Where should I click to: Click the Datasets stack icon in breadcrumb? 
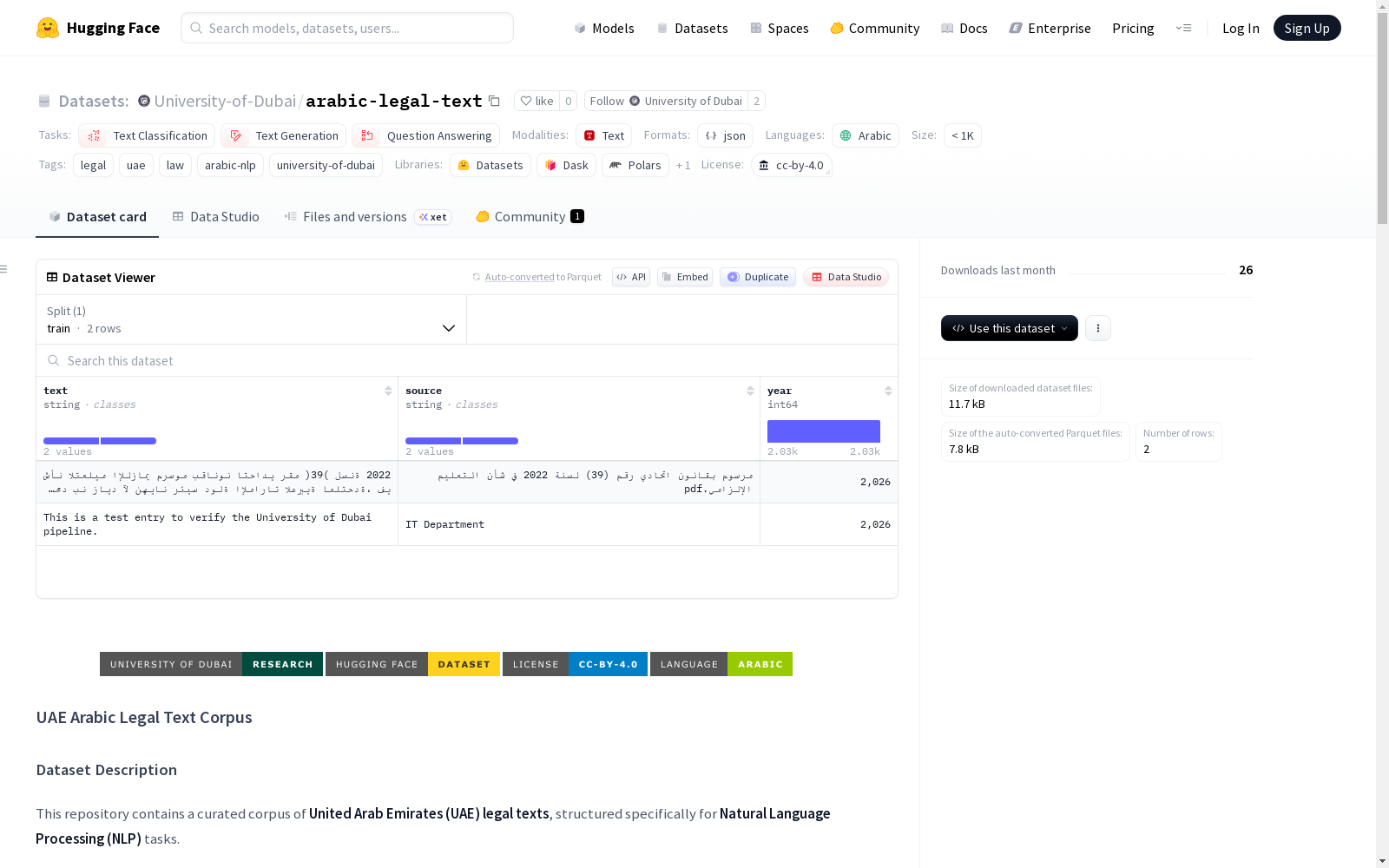click(44, 101)
